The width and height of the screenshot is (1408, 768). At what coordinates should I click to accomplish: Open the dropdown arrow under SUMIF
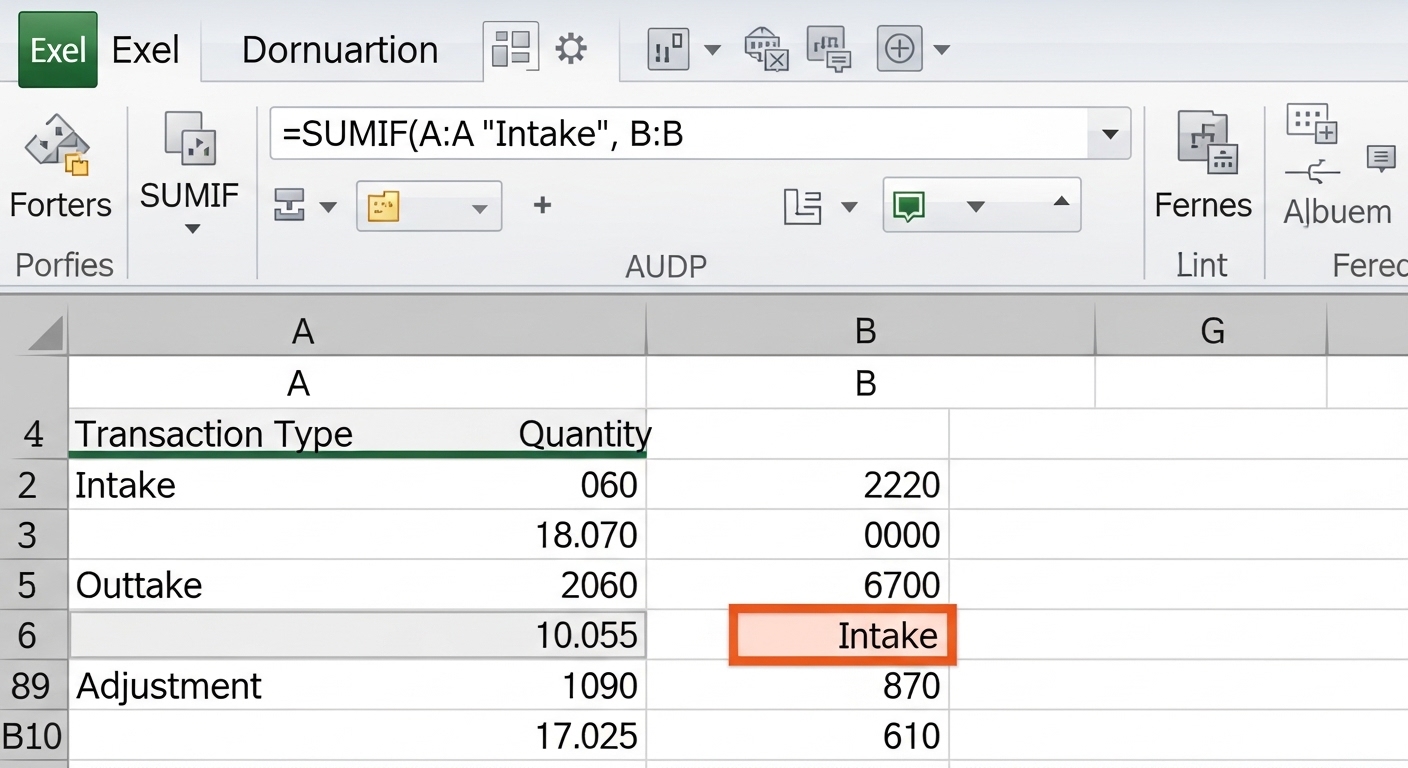192,229
